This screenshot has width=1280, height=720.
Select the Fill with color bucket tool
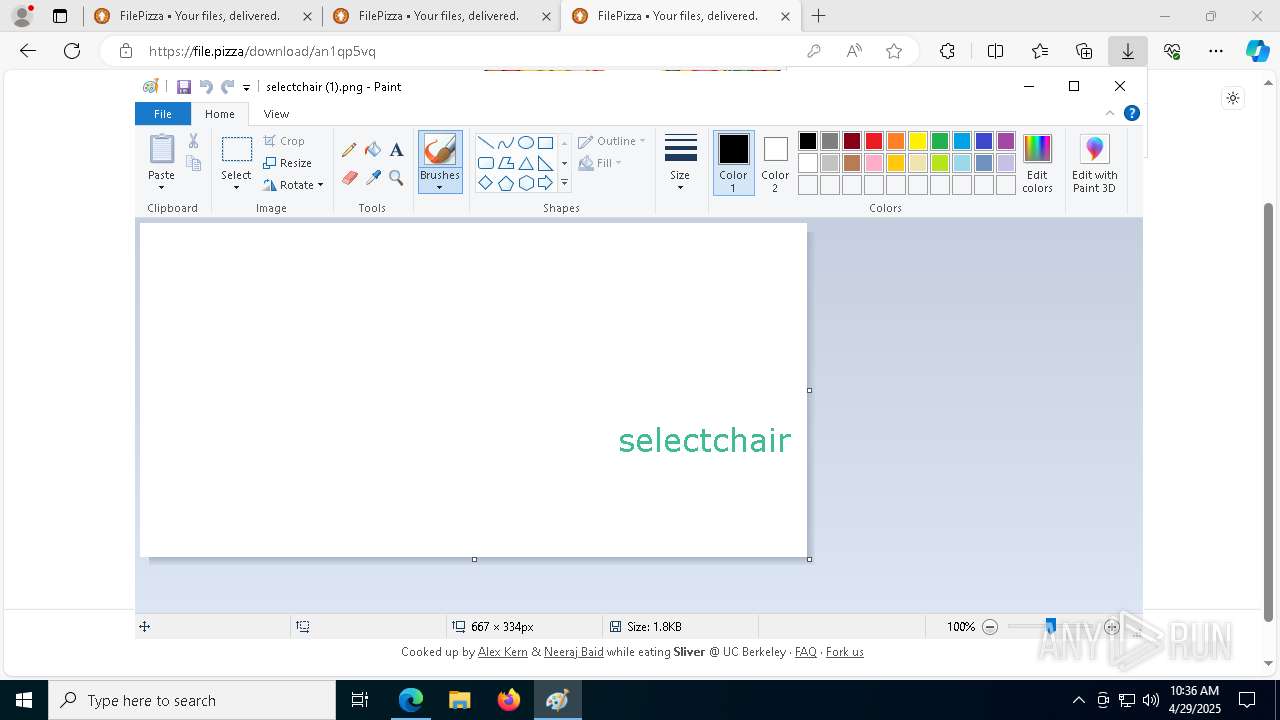[373, 150]
